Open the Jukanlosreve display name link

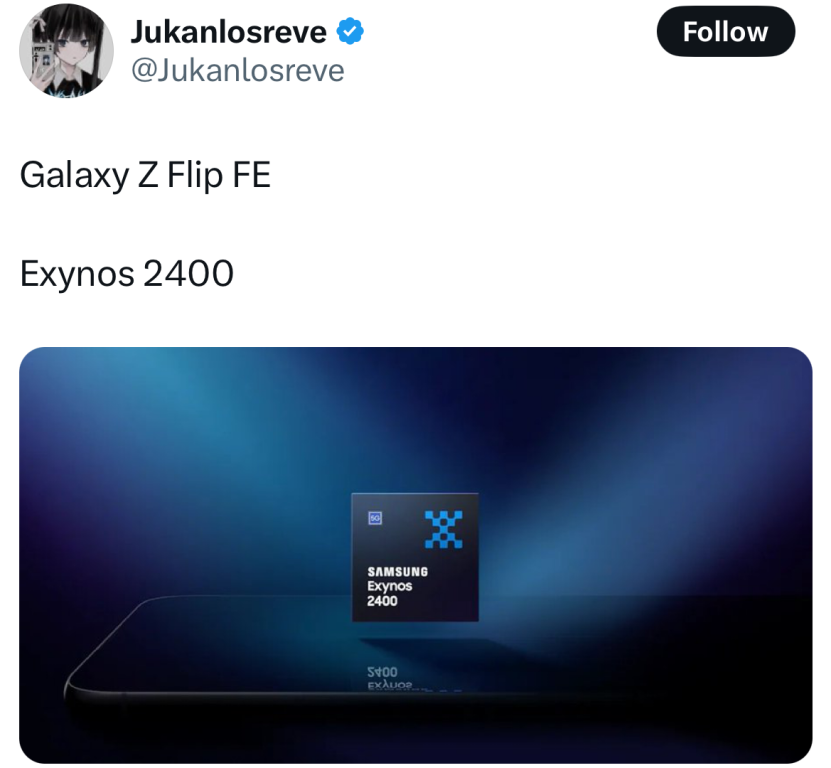[x=228, y=32]
